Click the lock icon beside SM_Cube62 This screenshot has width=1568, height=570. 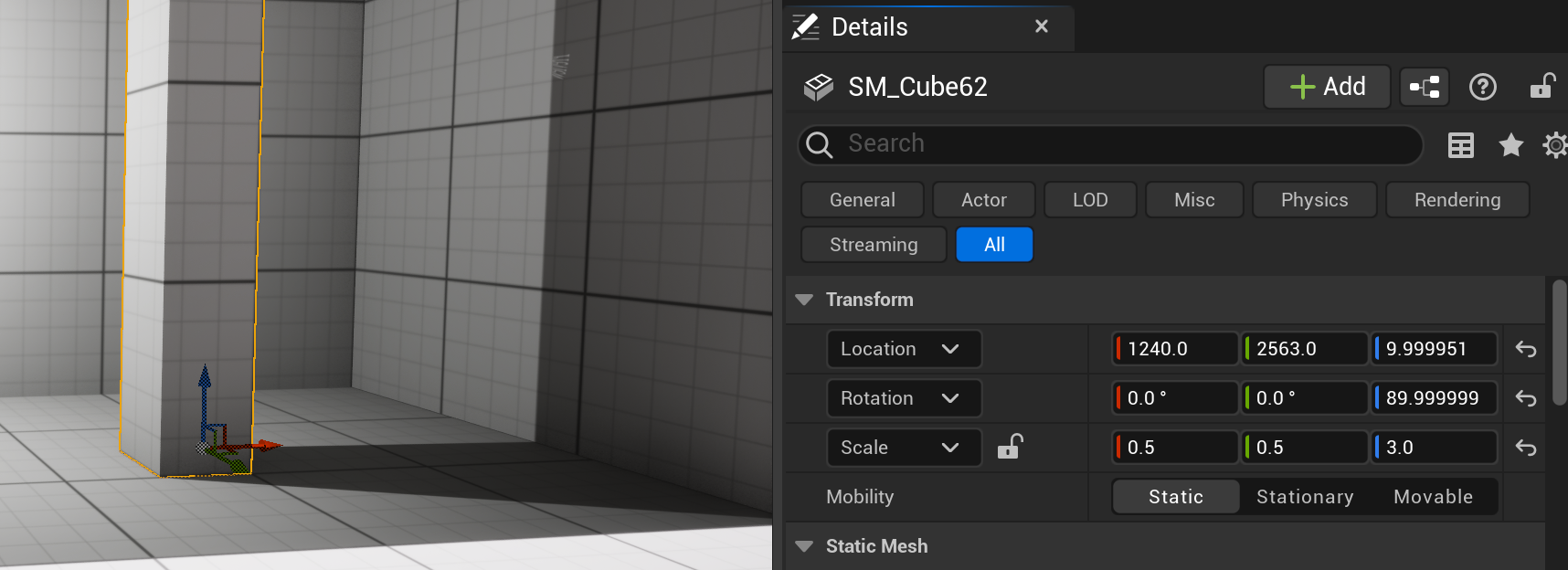[1542, 86]
